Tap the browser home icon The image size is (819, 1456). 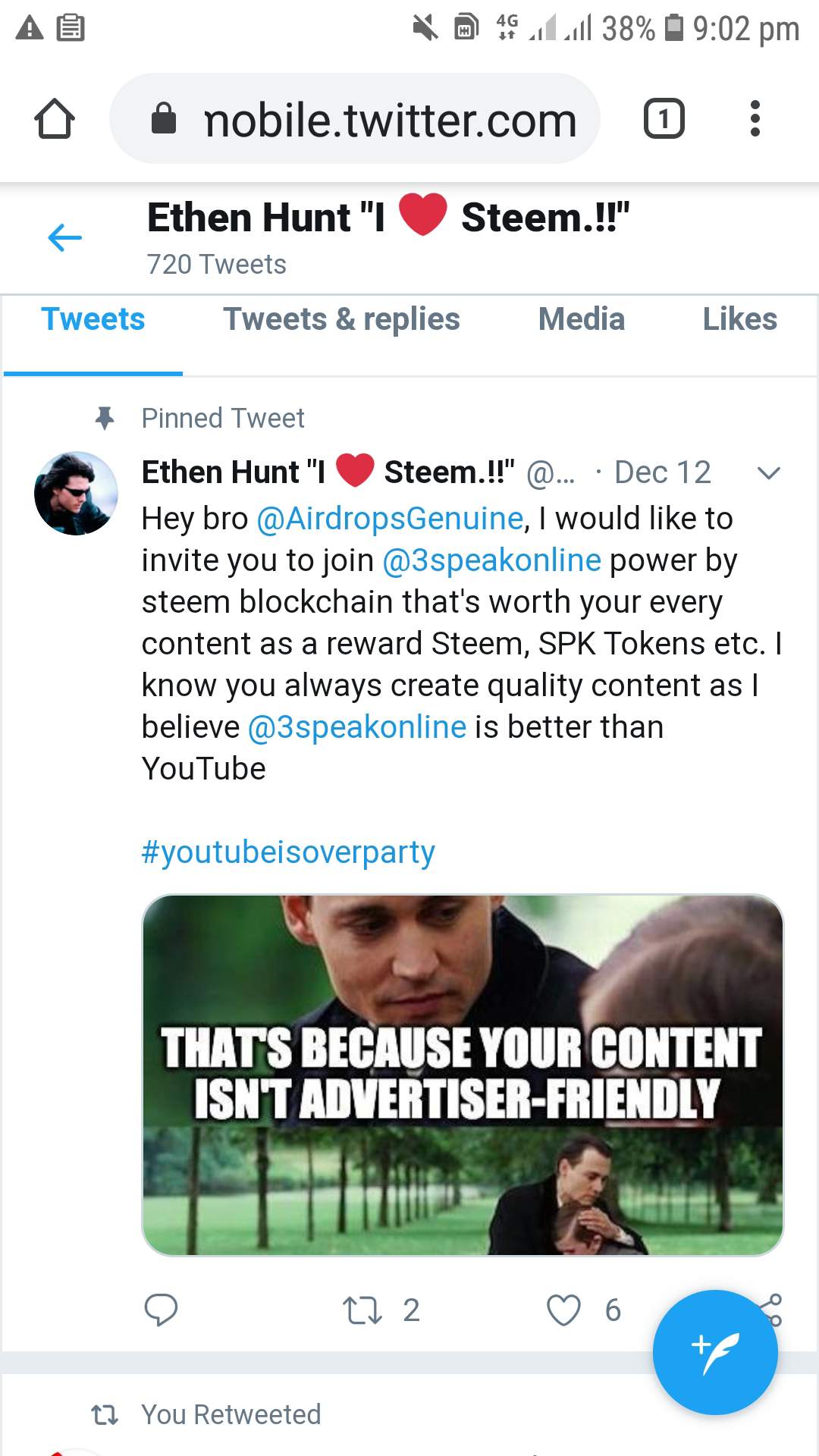pos(55,119)
